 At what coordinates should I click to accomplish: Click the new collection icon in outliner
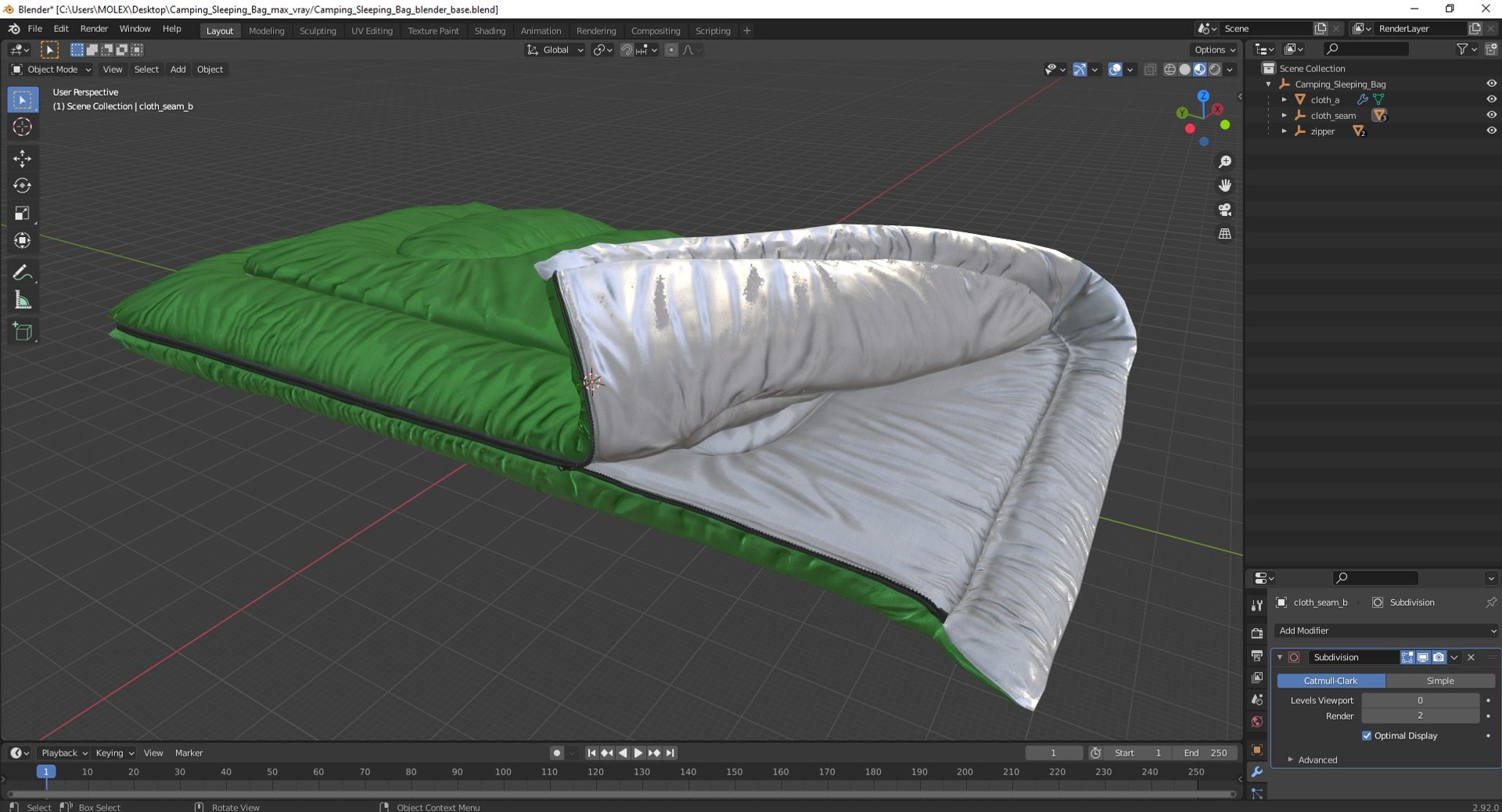click(1491, 49)
